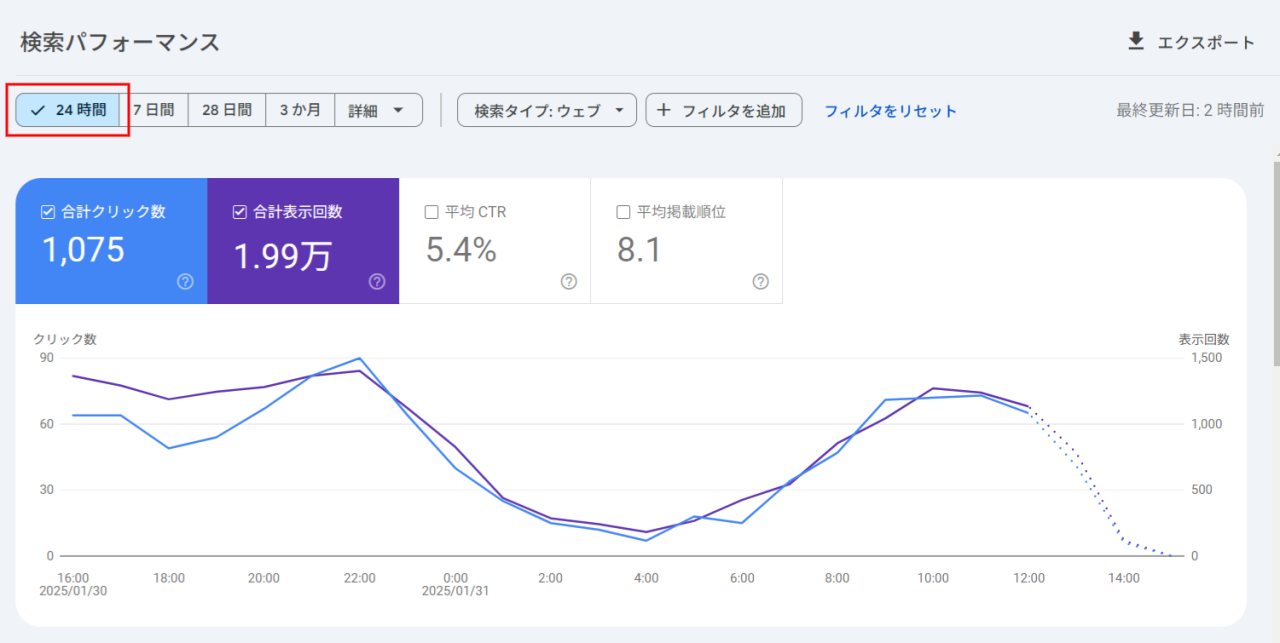Screen dimensions: 1280x643
Task: Enable the 平均 CTR checkbox
Action: point(432,212)
